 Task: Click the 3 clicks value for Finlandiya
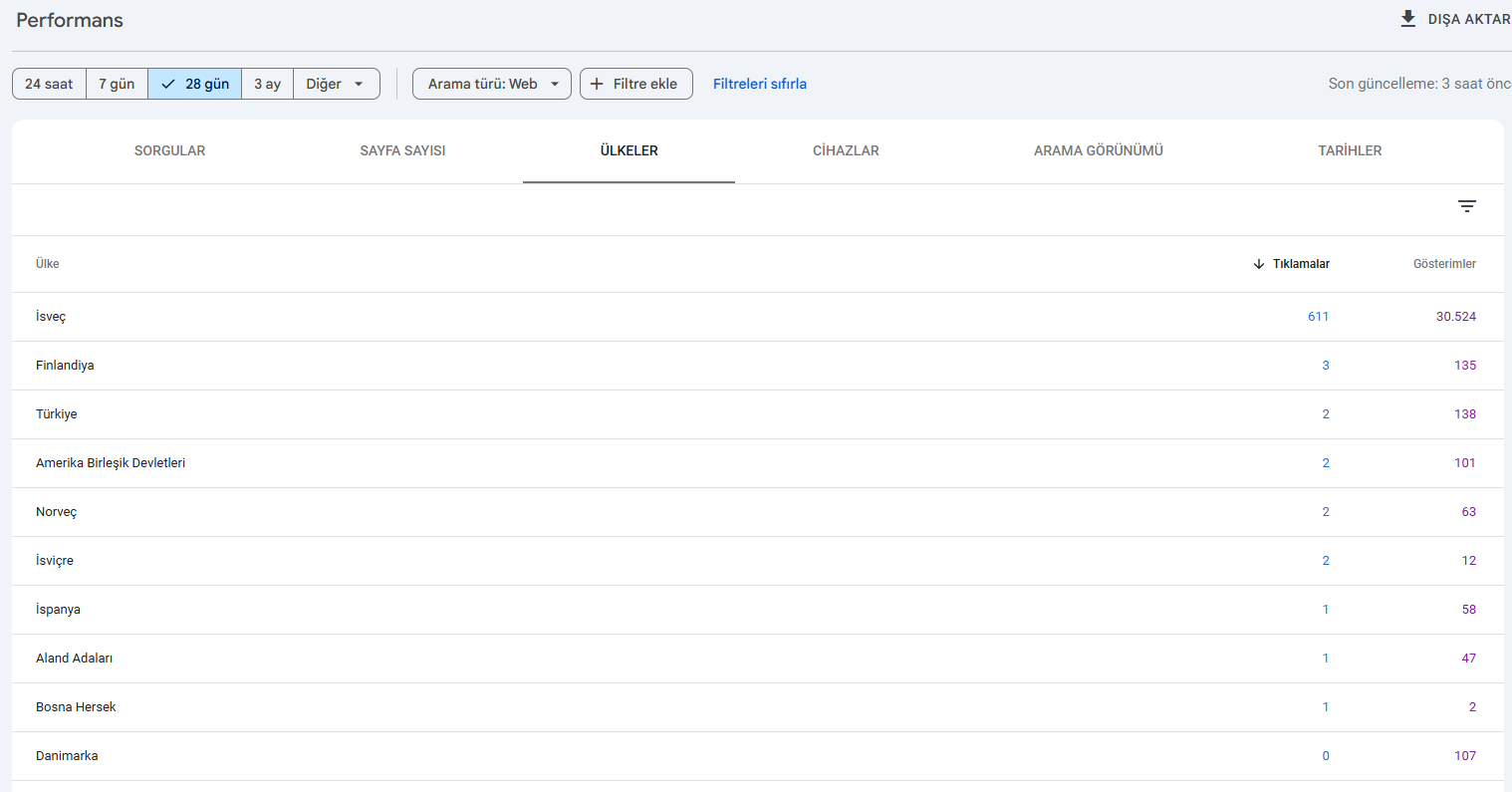(x=1326, y=366)
